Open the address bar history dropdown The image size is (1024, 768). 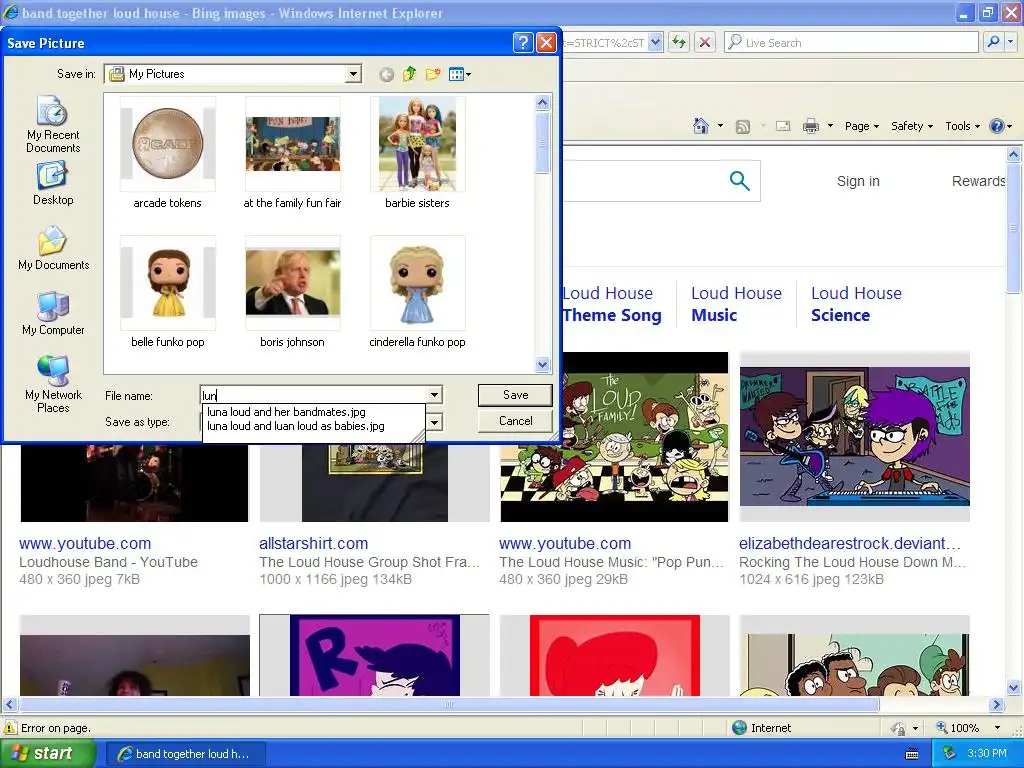656,42
